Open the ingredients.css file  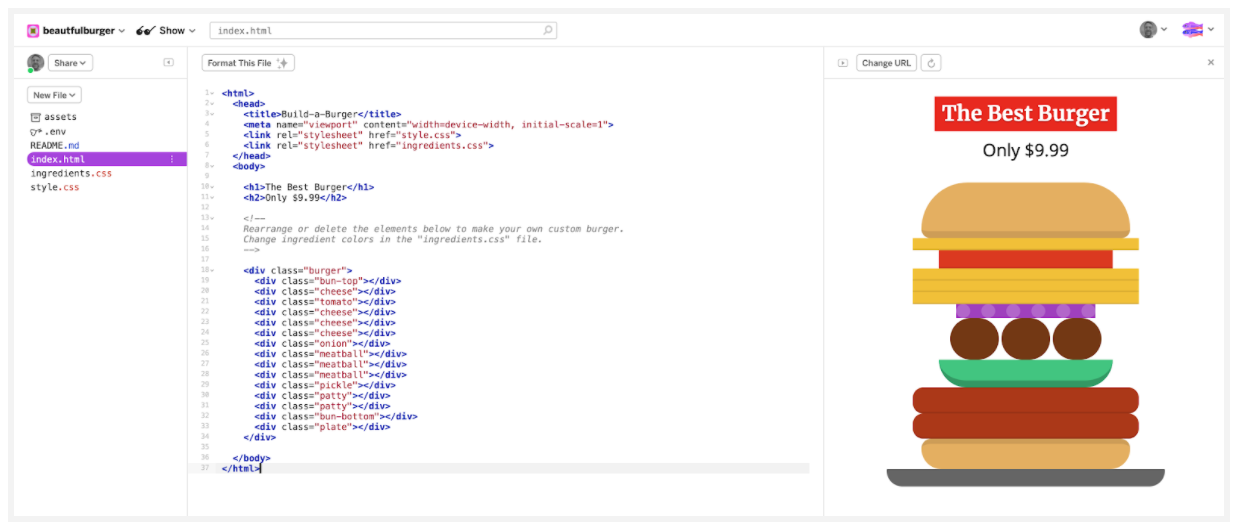(71, 173)
